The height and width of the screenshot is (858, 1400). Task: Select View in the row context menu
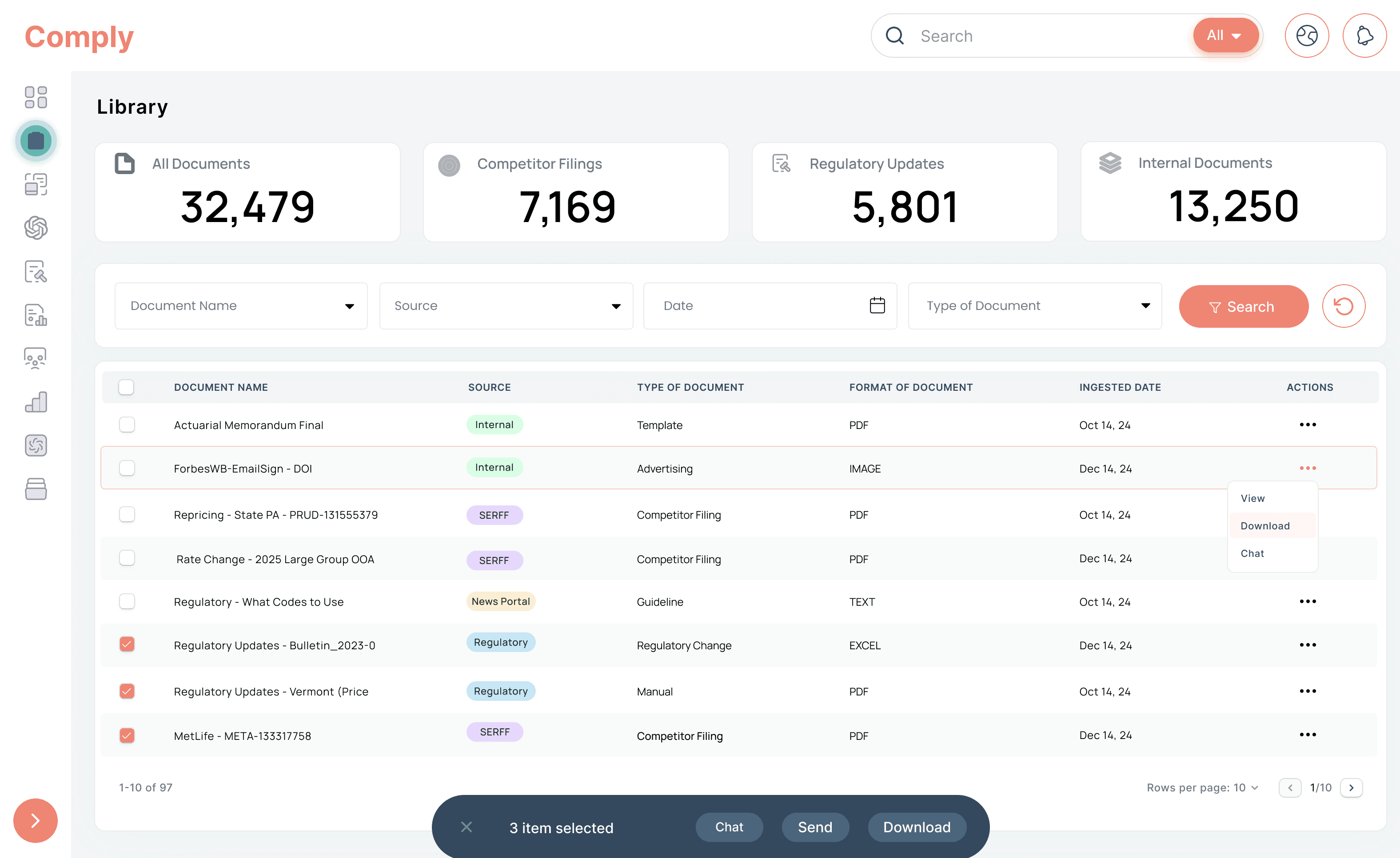[x=1253, y=499]
